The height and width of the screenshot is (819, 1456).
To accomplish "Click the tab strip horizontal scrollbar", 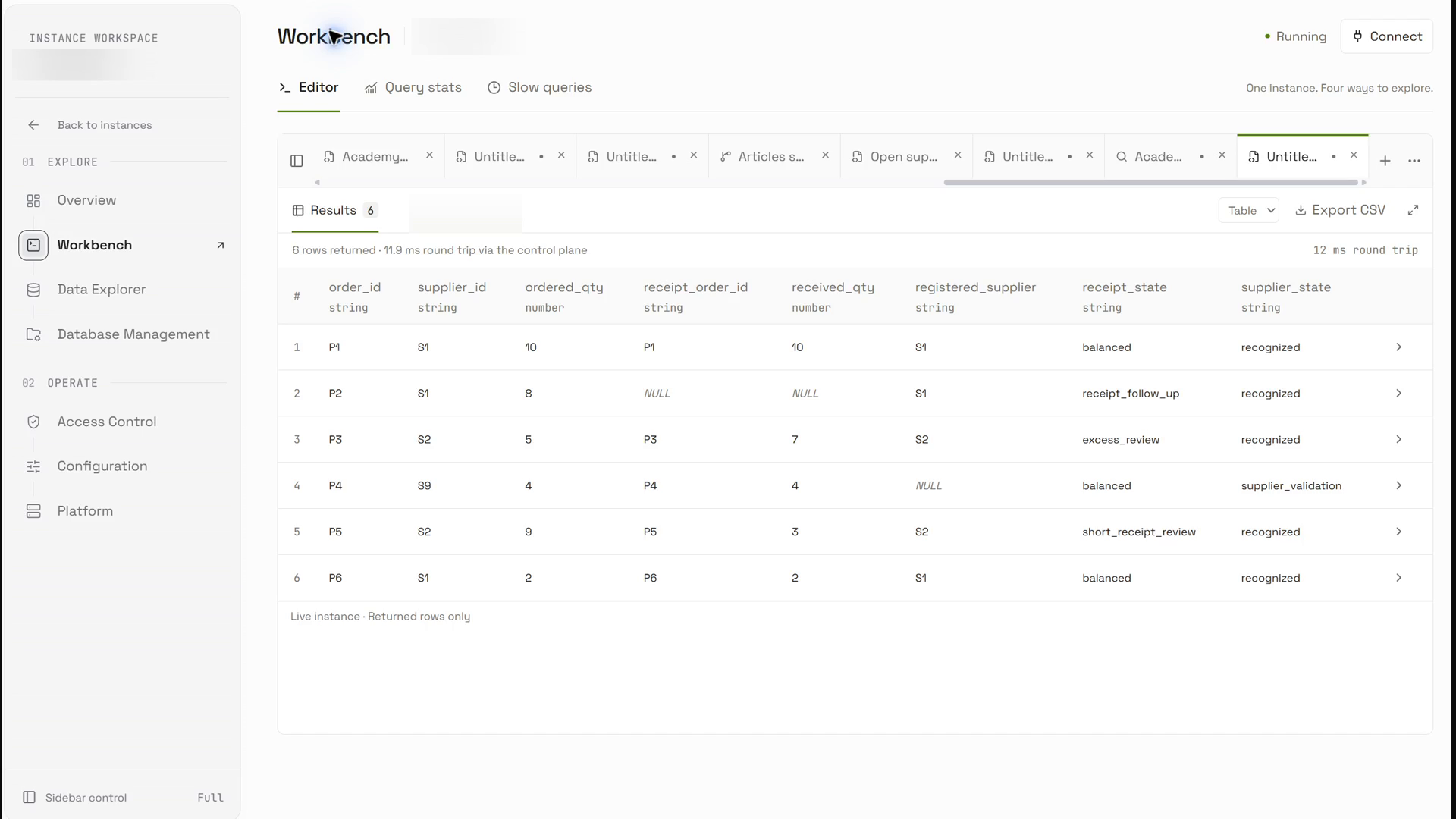I will pos(1150,183).
